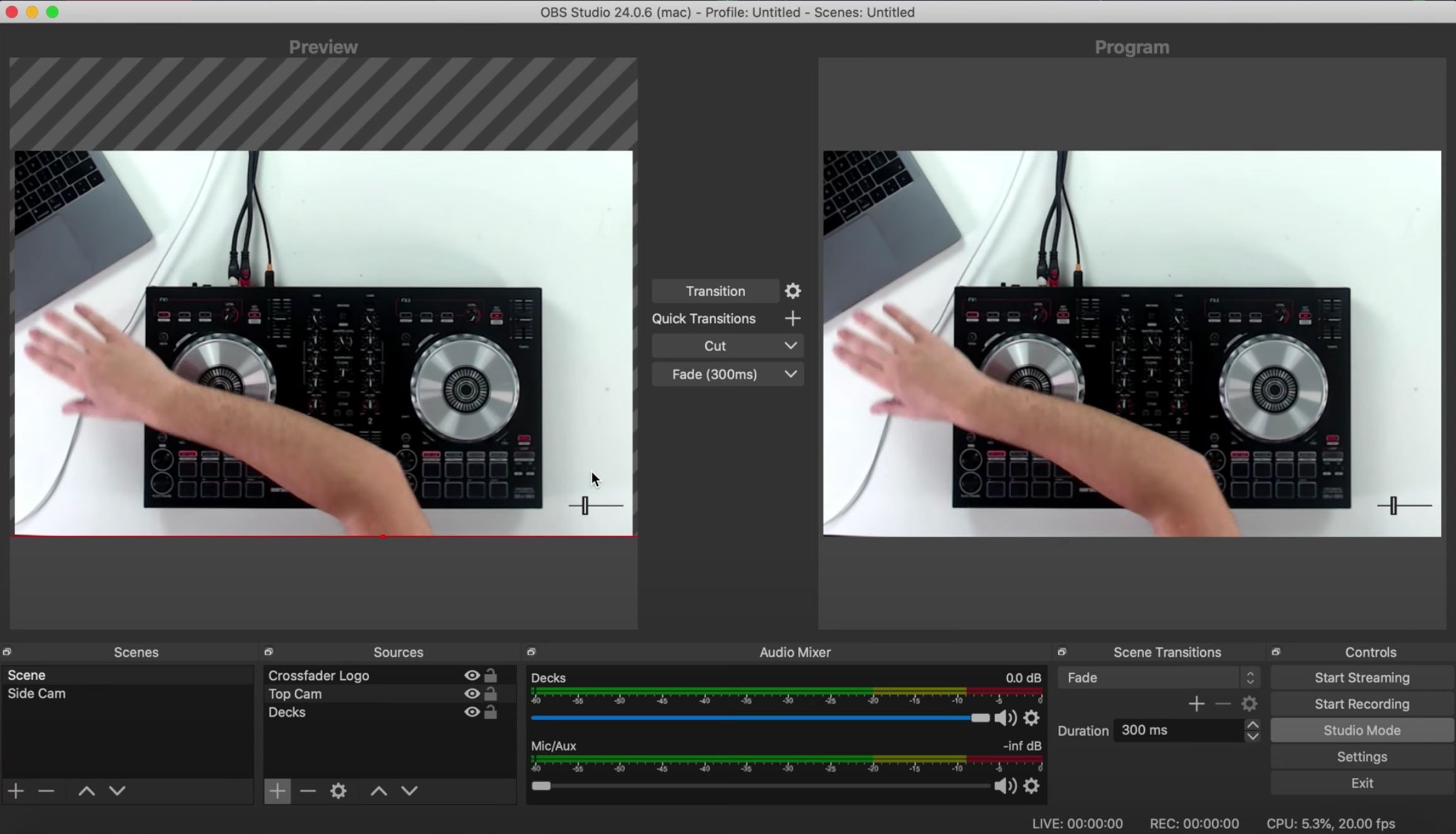1456x834 pixels.
Task: Add a new source with plus button
Action: [x=277, y=791]
